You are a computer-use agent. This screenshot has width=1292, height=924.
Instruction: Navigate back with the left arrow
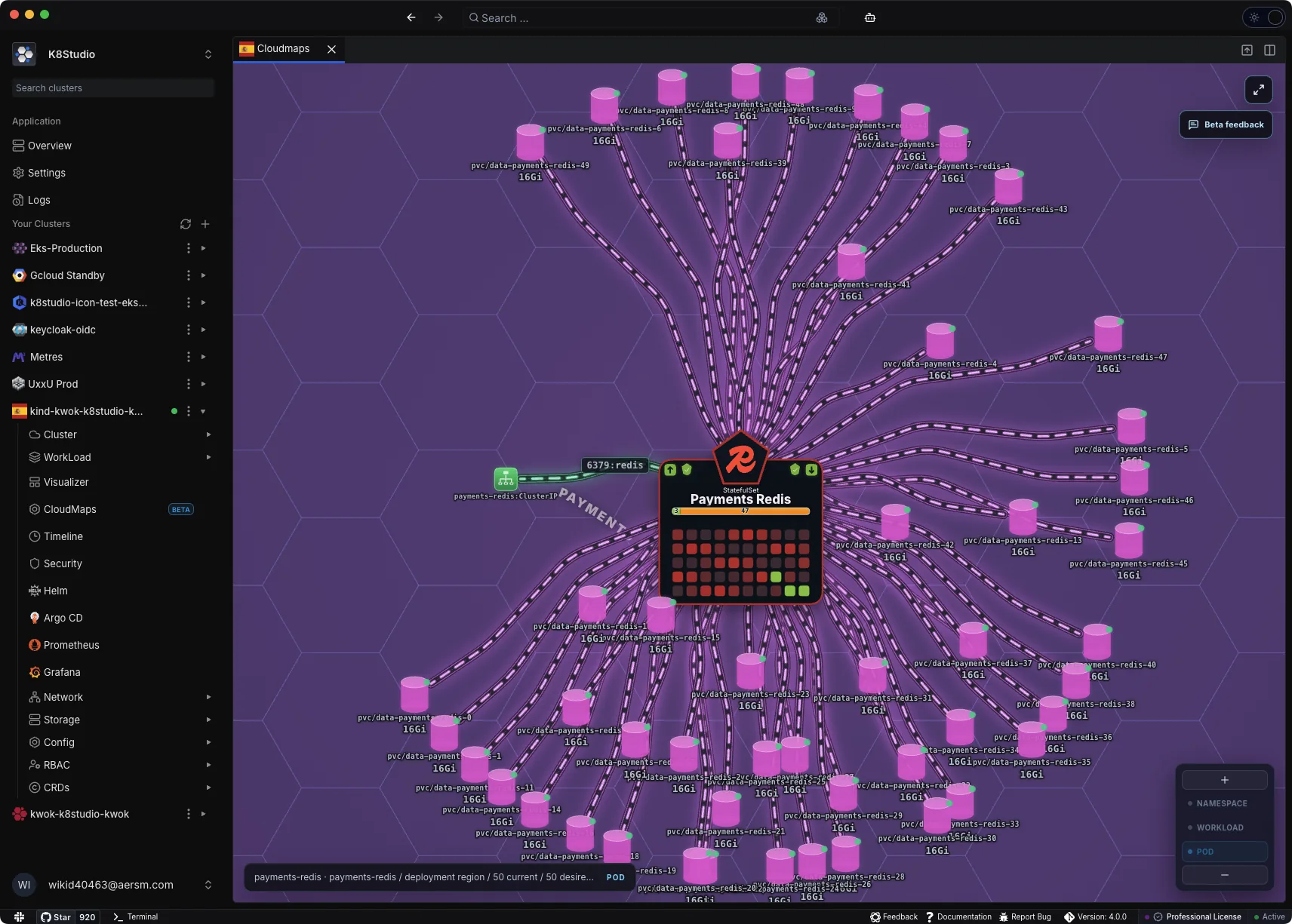[x=411, y=17]
